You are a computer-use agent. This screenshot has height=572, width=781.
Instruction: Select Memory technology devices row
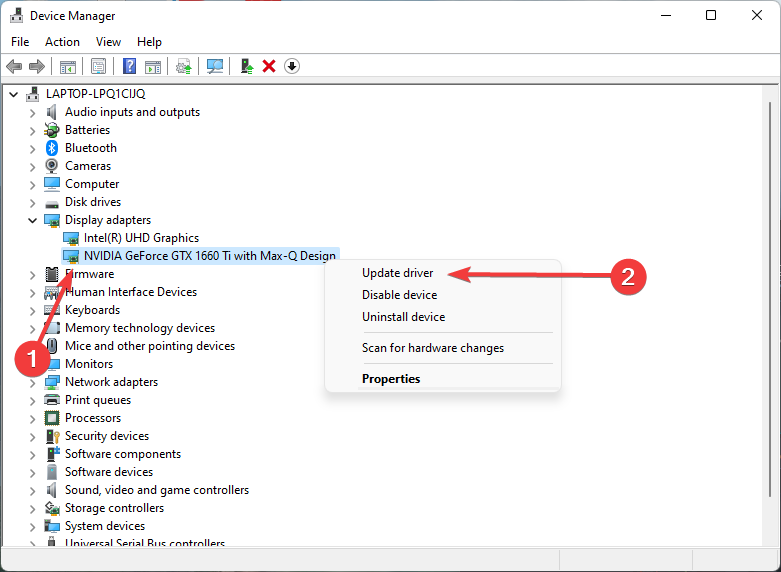tap(140, 328)
